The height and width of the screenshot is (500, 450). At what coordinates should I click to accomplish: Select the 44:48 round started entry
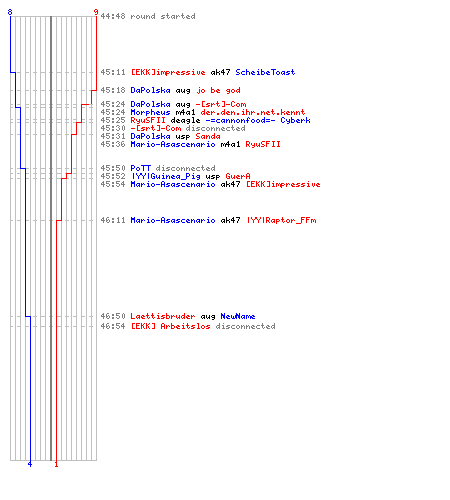click(148, 16)
